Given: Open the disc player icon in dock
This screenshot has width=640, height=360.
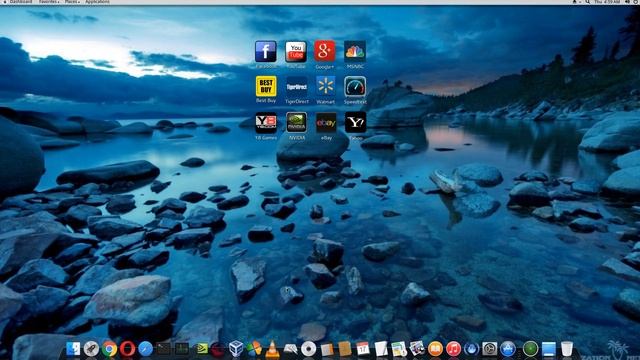Looking at the screenshot, I should coord(309,349).
